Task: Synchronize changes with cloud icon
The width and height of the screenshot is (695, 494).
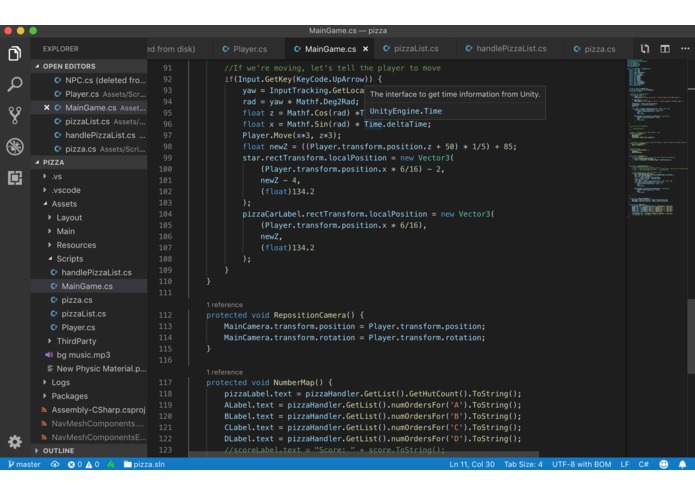Action: click(55, 464)
